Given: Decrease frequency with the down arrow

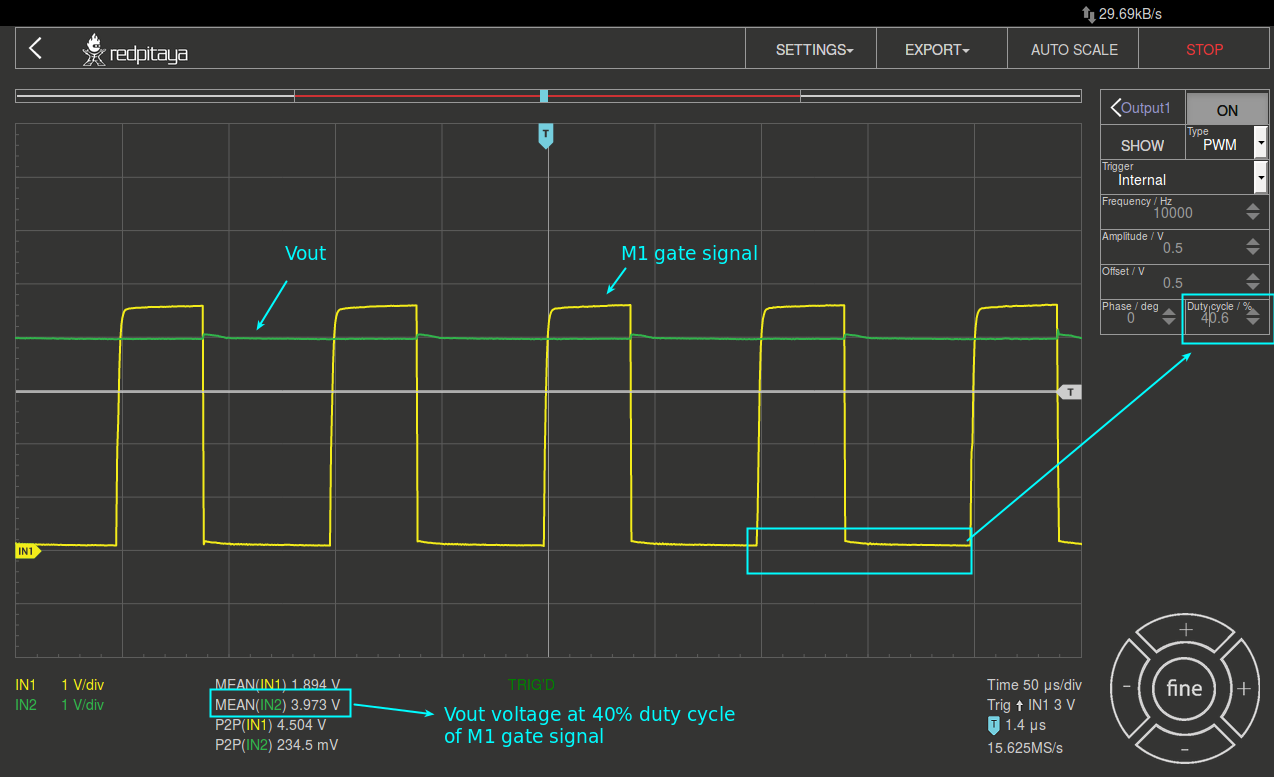Looking at the screenshot, I should pos(1253,217).
